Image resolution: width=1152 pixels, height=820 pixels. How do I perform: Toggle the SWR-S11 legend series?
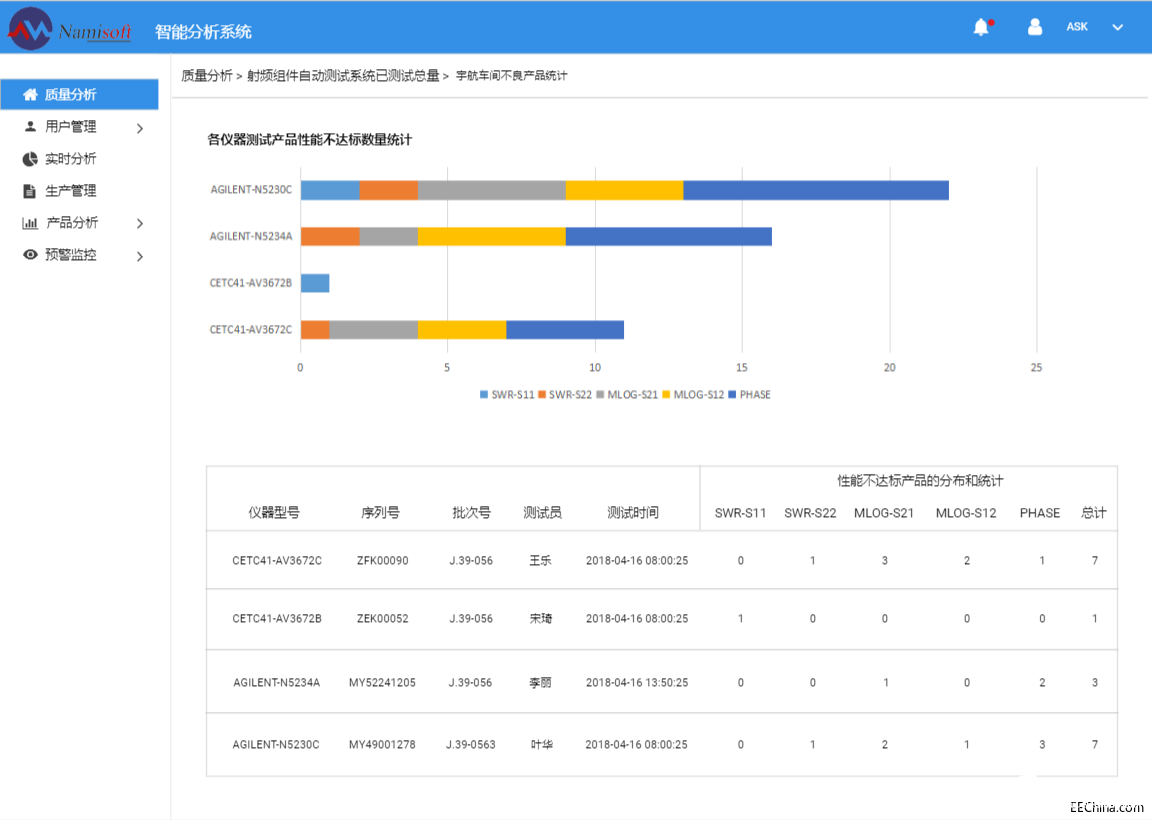(507, 395)
